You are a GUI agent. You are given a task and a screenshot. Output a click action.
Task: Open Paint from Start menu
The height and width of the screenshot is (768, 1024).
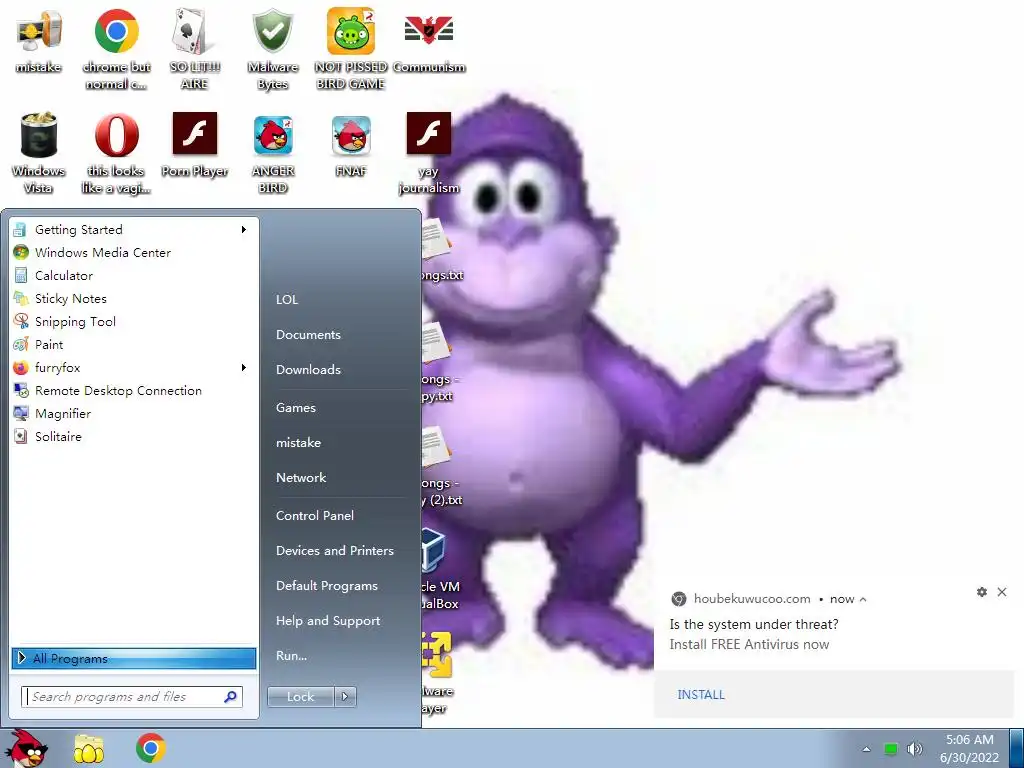135,344
